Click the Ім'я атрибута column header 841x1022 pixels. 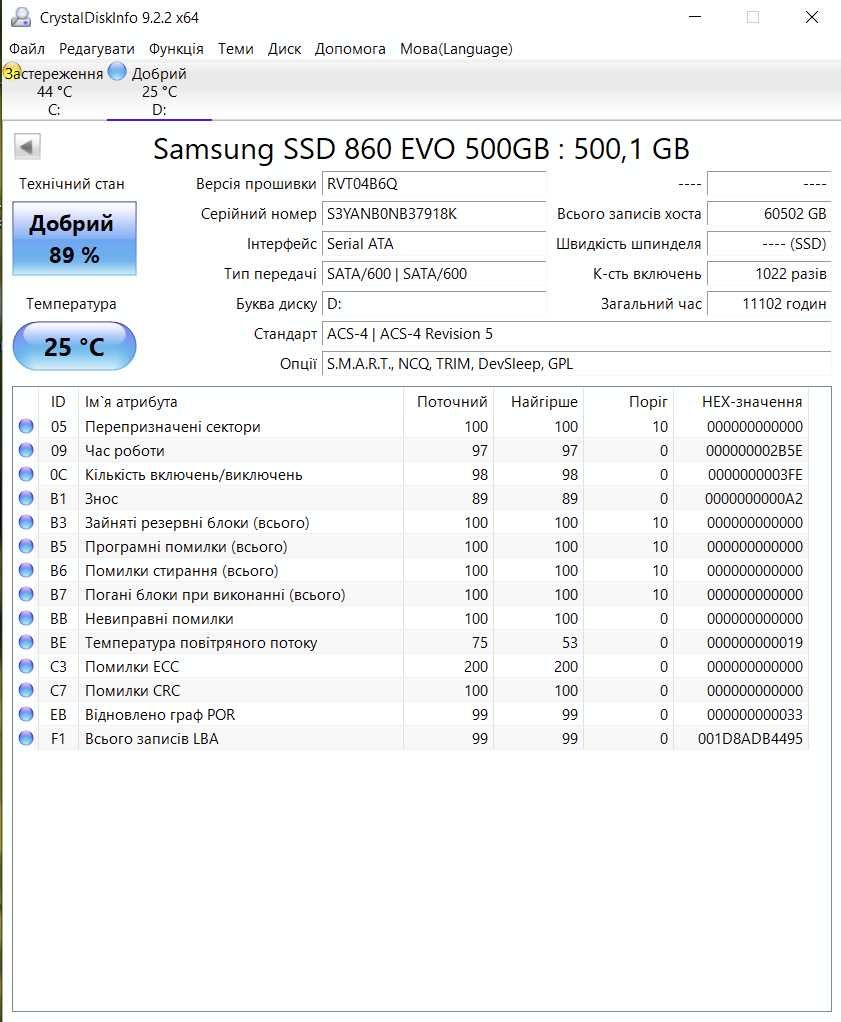[x=241, y=402]
